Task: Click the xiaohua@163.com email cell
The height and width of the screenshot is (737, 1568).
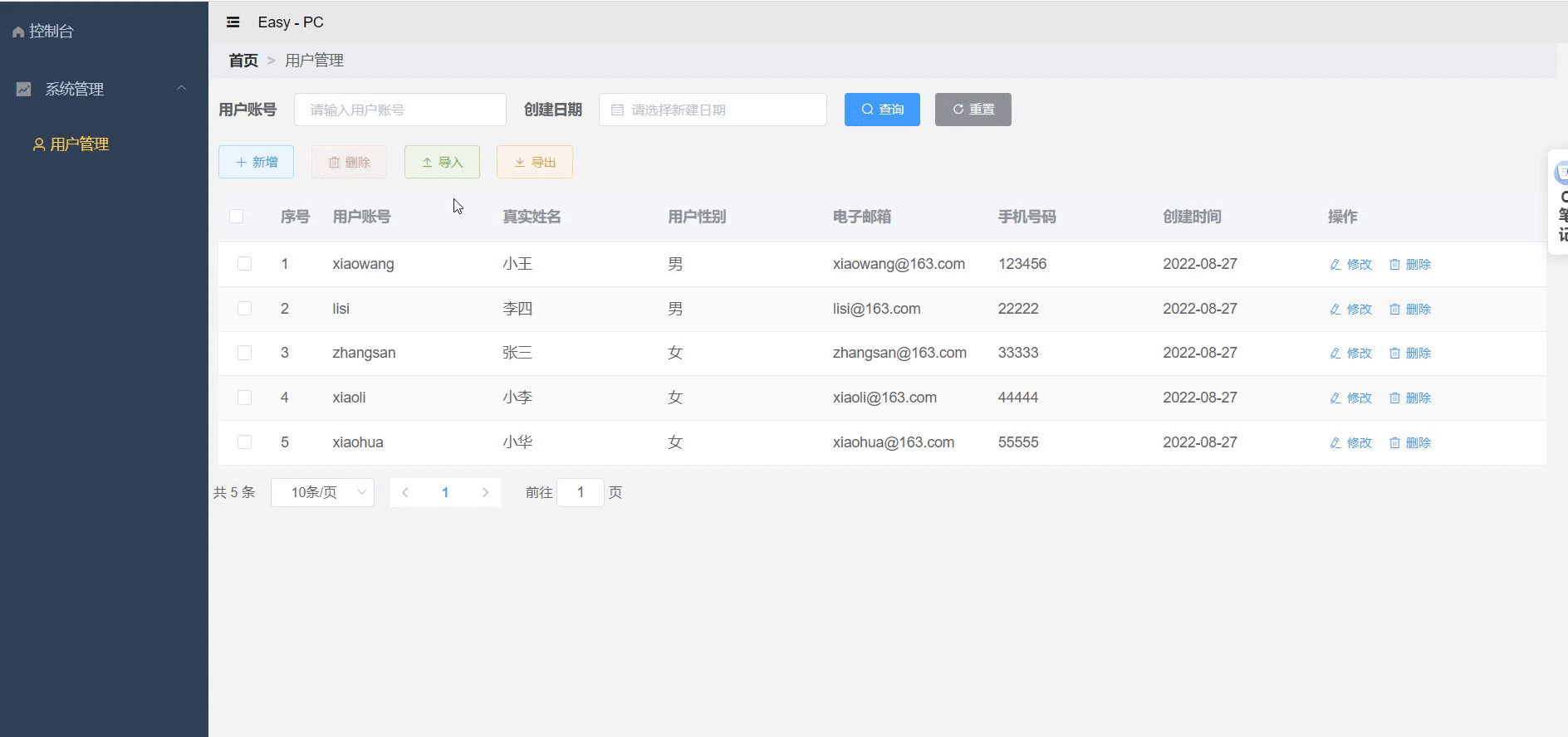Action: (x=894, y=442)
